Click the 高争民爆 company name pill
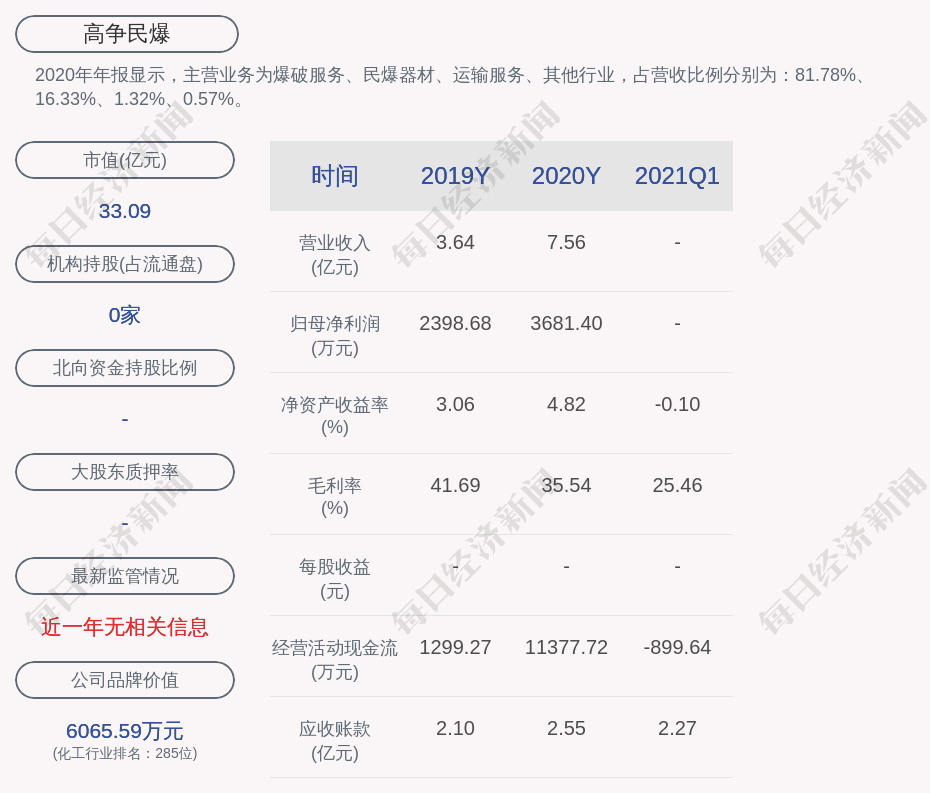The width and height of the screenshot is (930, 793). pyautogui.click(x=127, y=34)
